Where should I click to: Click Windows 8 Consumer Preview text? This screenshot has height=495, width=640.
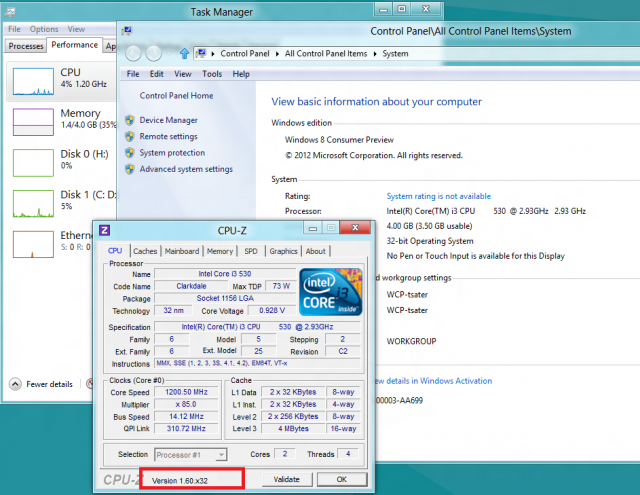pyautogui.click(x=339, y=140)
